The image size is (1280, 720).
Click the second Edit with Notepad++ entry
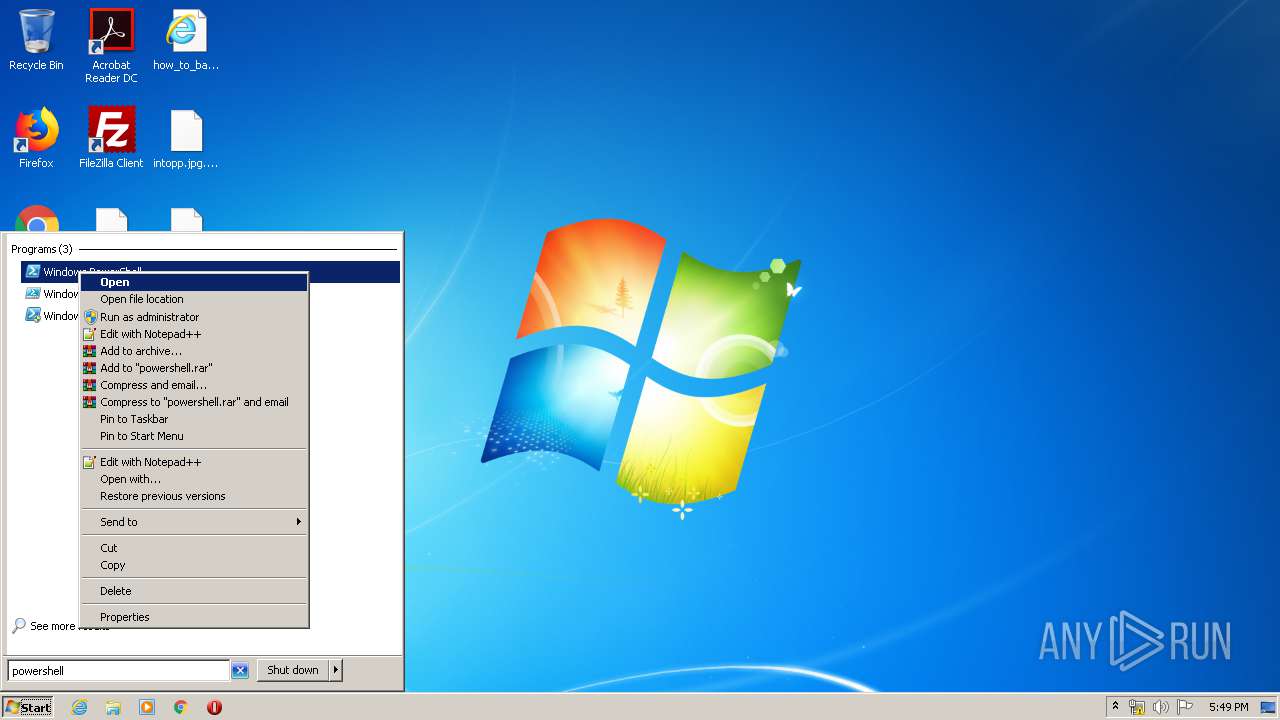194,462
